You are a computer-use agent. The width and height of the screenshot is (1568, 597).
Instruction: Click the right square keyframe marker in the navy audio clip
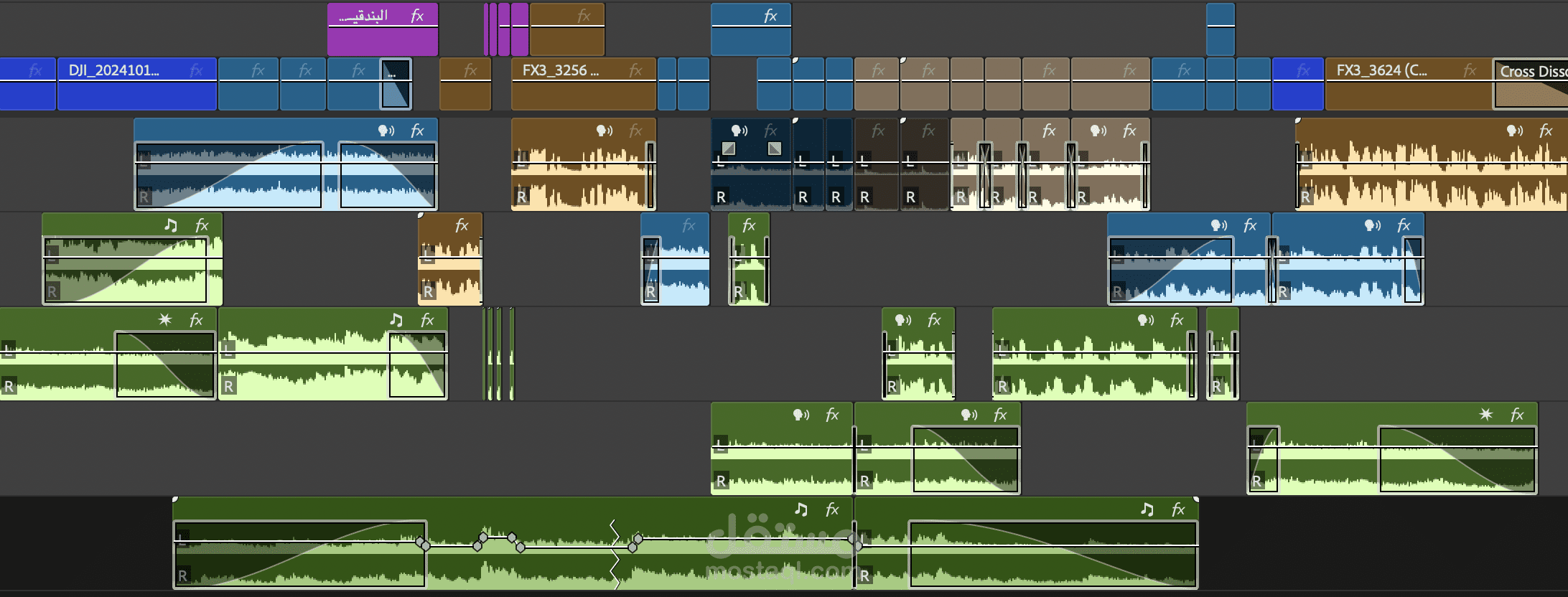[x=775, y=149]
